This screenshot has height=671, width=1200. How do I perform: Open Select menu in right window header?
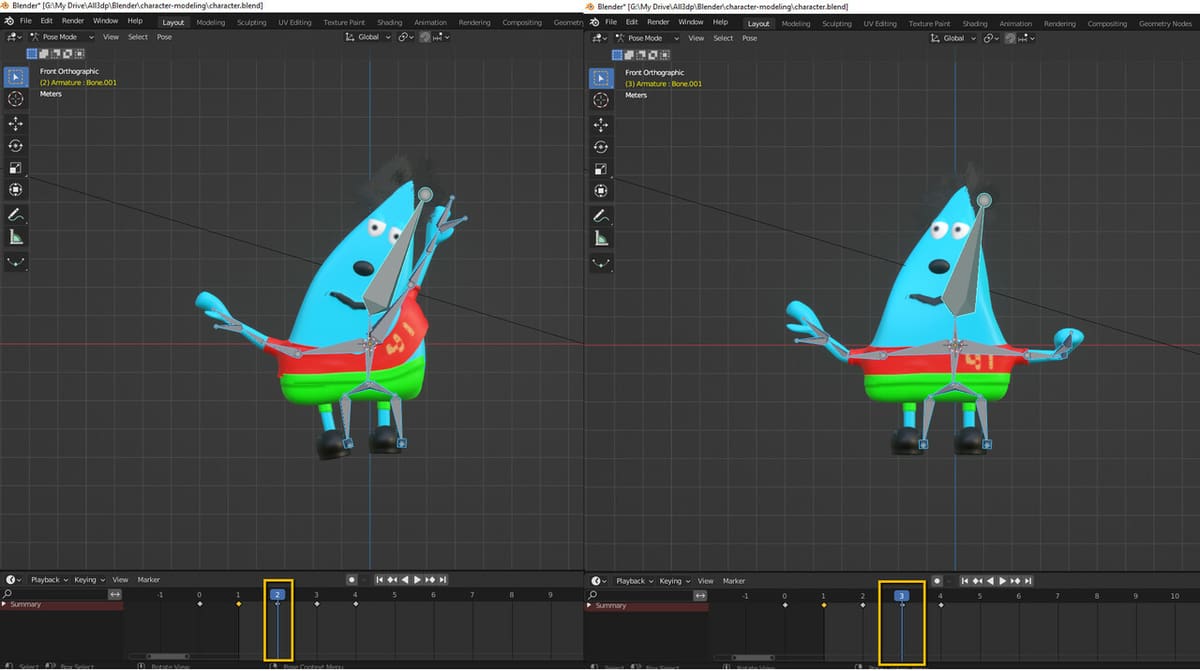point(723,38)
